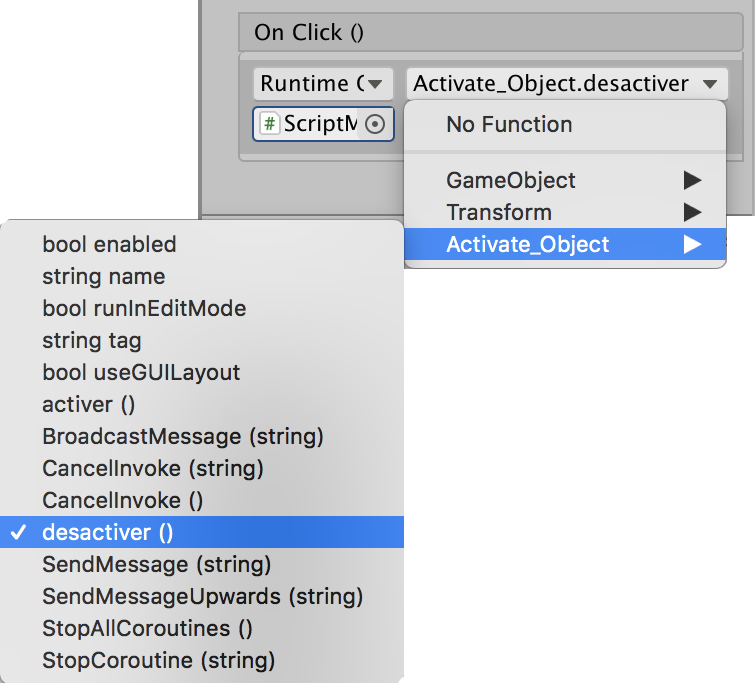Choose string name property
This screenshot has height=683, width=755.
[103, 276]
